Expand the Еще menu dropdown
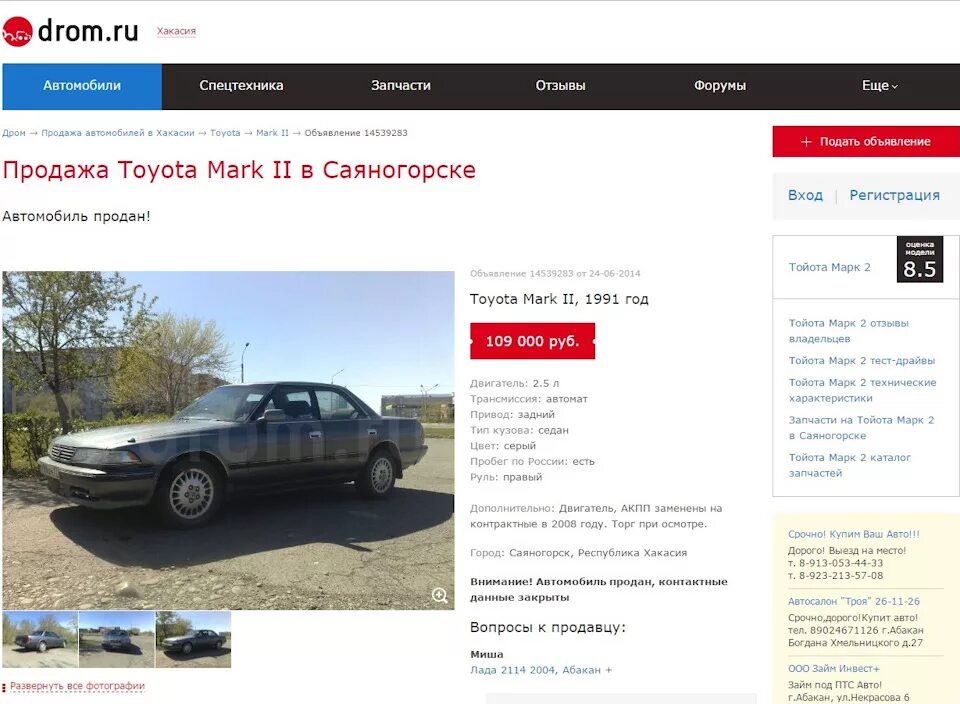Image resolution: width=960 pixels, height=704 pixels. point(880,86)
